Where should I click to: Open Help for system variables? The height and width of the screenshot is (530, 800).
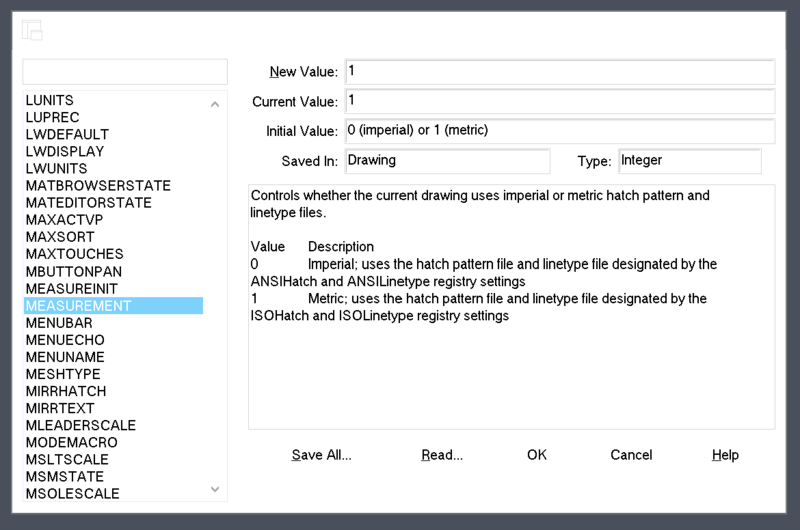[725, 455]
